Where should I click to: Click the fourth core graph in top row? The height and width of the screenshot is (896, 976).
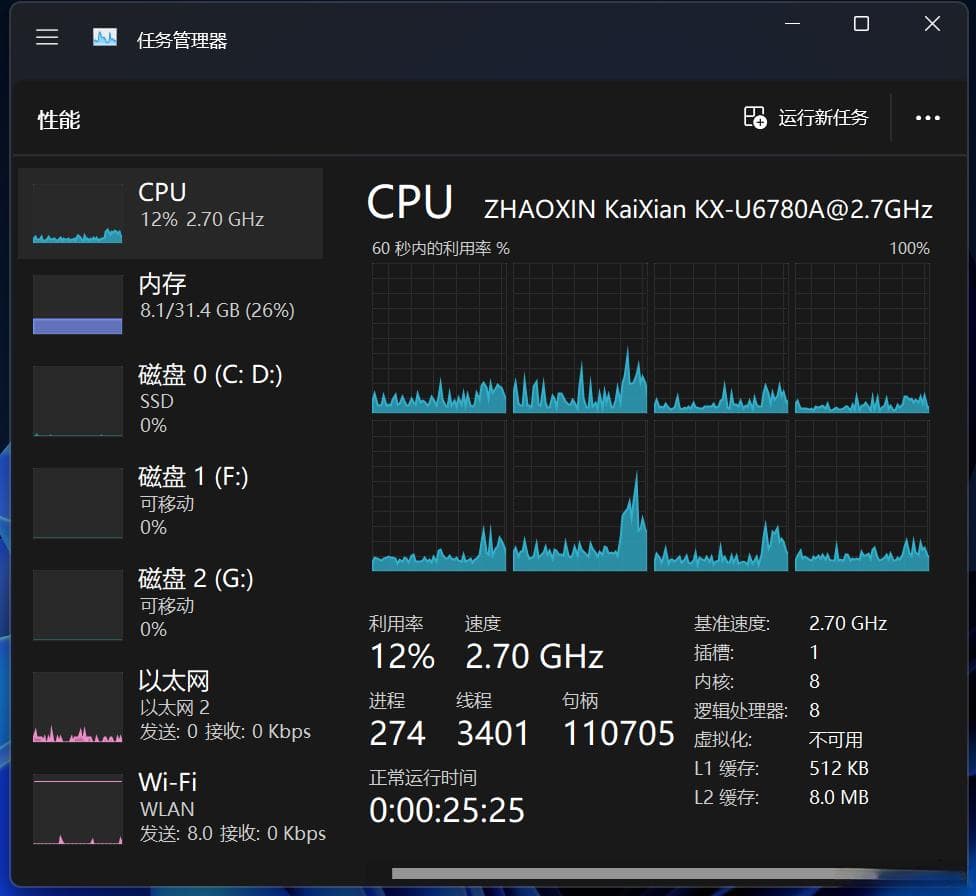(862, 338)
